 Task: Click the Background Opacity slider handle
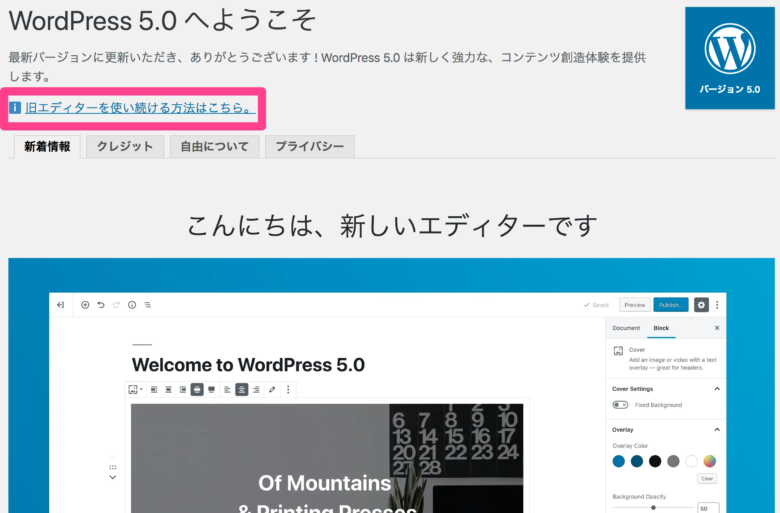[x=653, y=508]
